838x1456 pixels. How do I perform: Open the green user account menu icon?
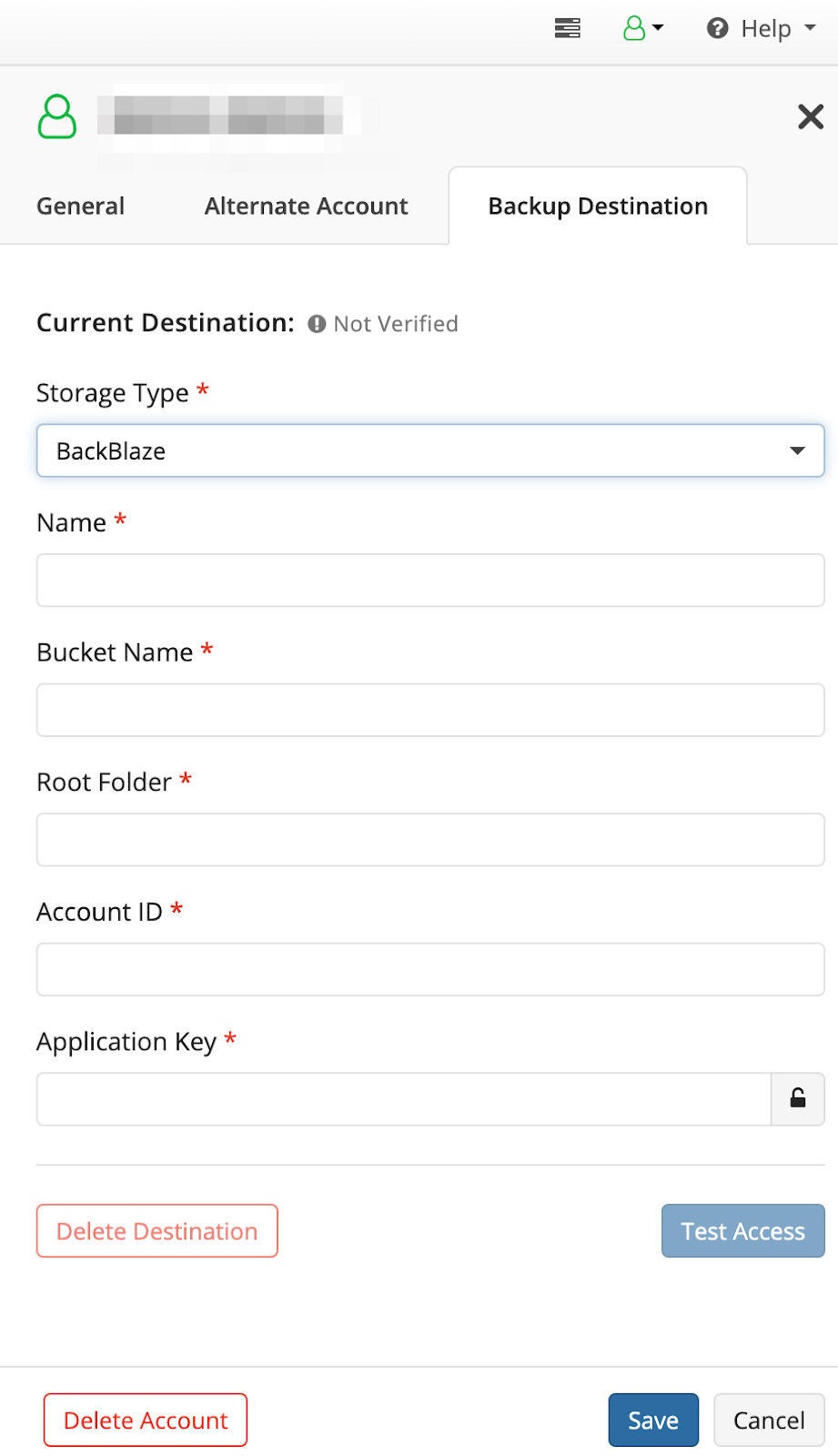click(634, 28)
